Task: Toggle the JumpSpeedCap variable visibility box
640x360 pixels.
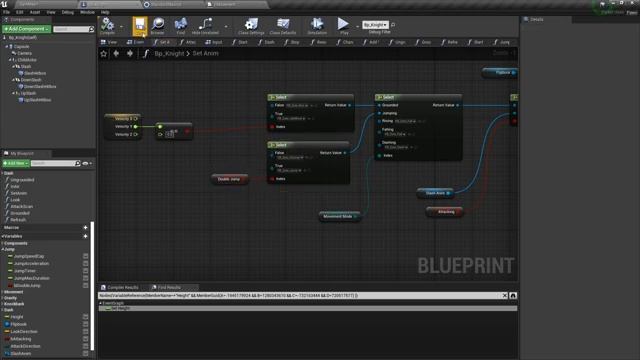Action: [x=86, y=256]
